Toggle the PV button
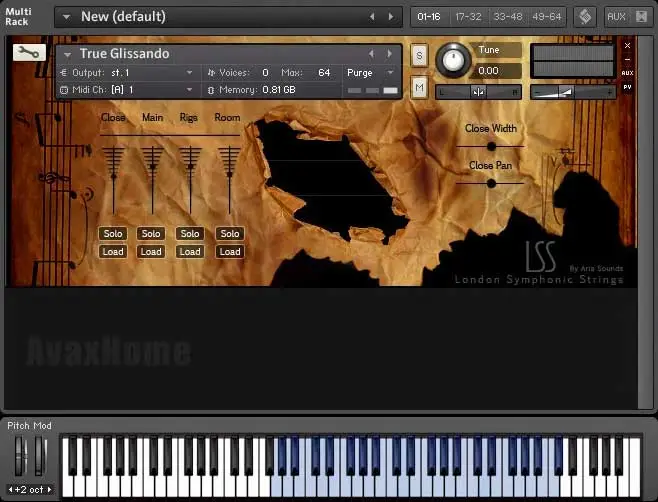 (x=627, y=87)
